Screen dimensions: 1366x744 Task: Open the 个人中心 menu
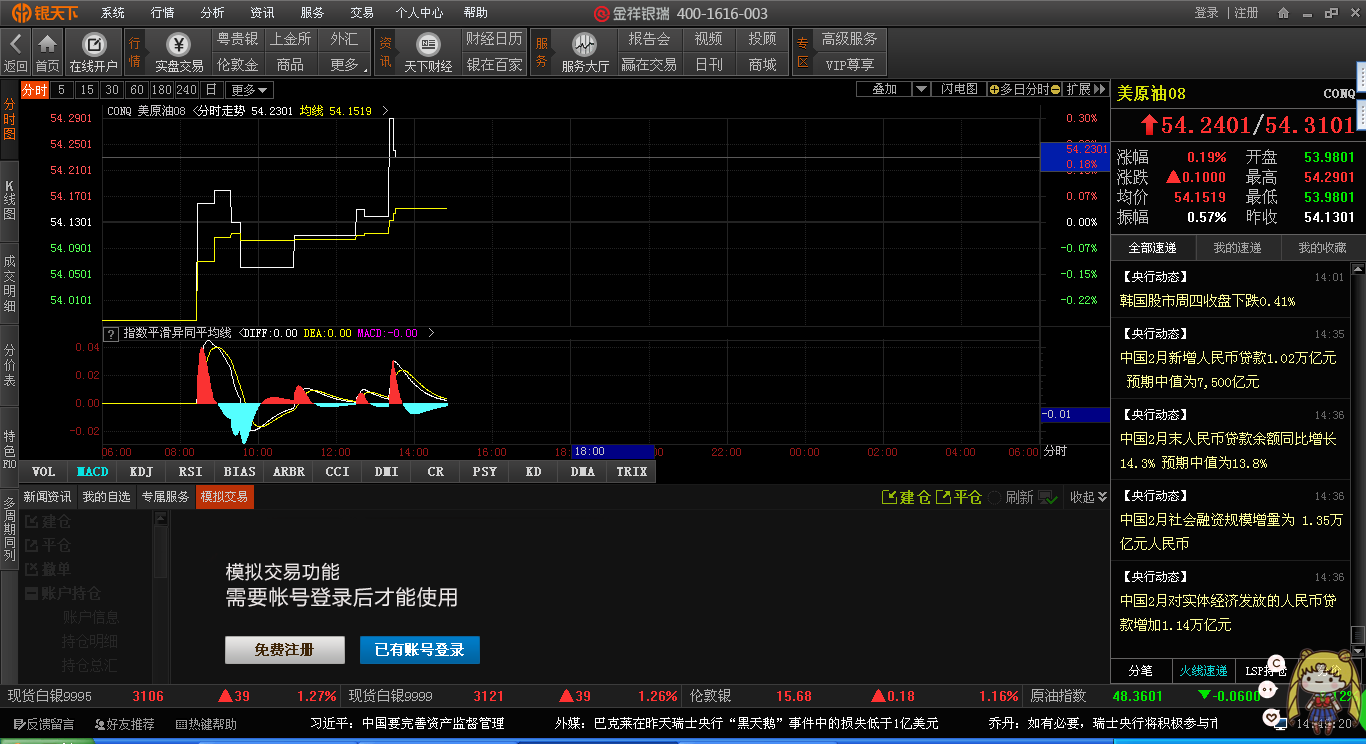[419, 13]
